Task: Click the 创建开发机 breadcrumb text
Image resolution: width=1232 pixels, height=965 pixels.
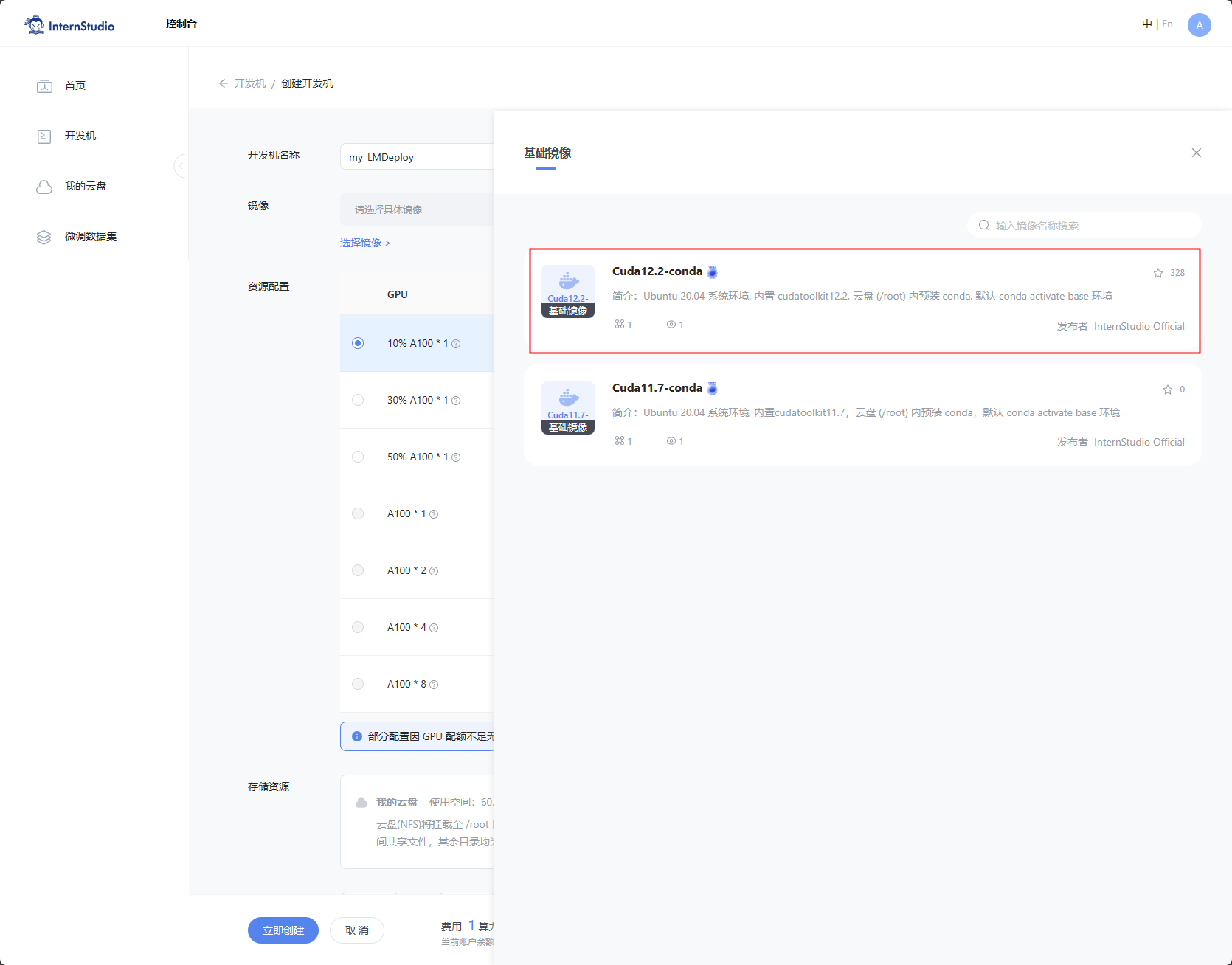Action: tap(308, 83)
